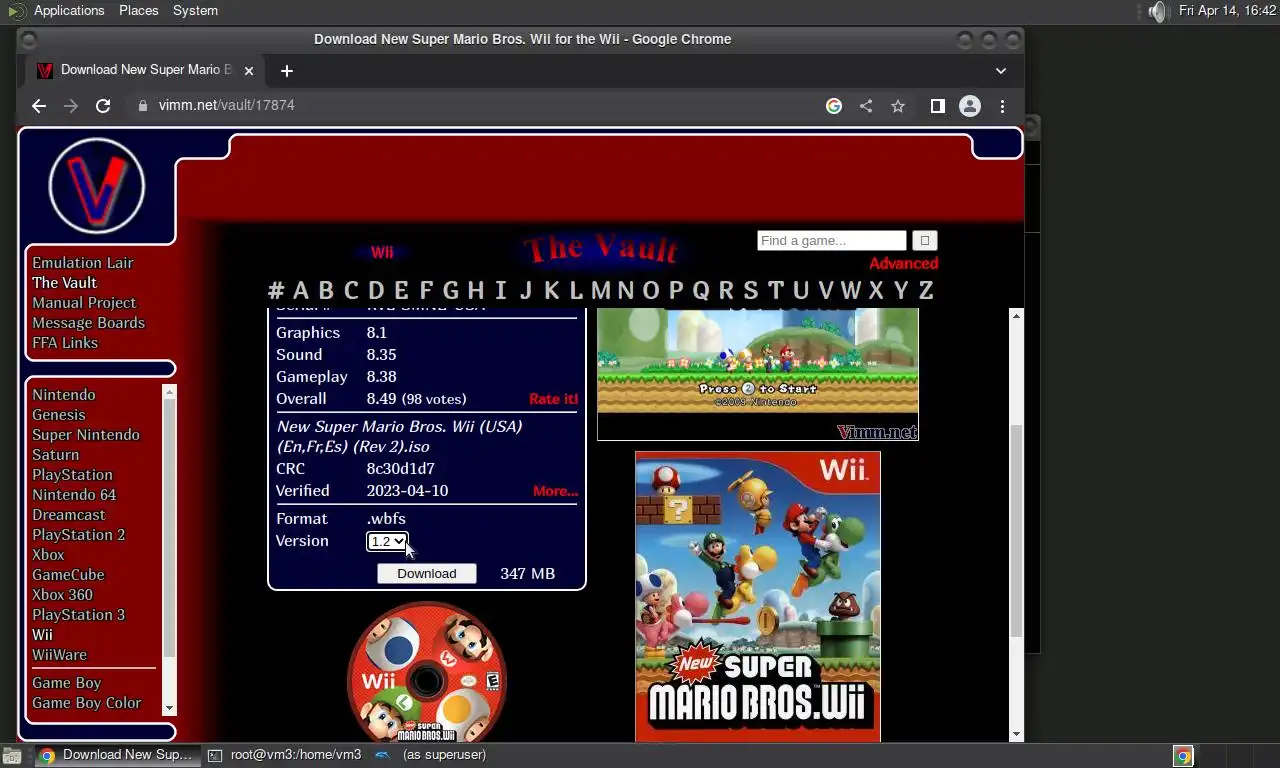Open the System menu
1280x768 pixels.
coord(195,10)
